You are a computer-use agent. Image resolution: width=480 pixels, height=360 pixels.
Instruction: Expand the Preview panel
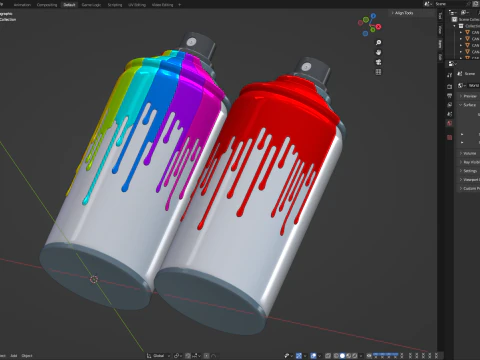pos(469,96)
